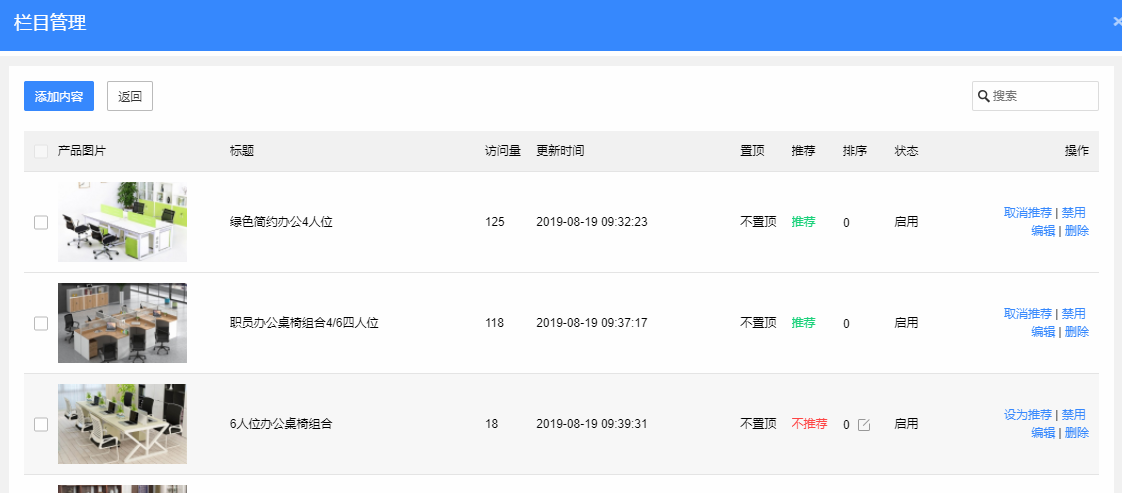1122x493 pixels.
Task: Click the 置顶 column header
Action: 752,151
